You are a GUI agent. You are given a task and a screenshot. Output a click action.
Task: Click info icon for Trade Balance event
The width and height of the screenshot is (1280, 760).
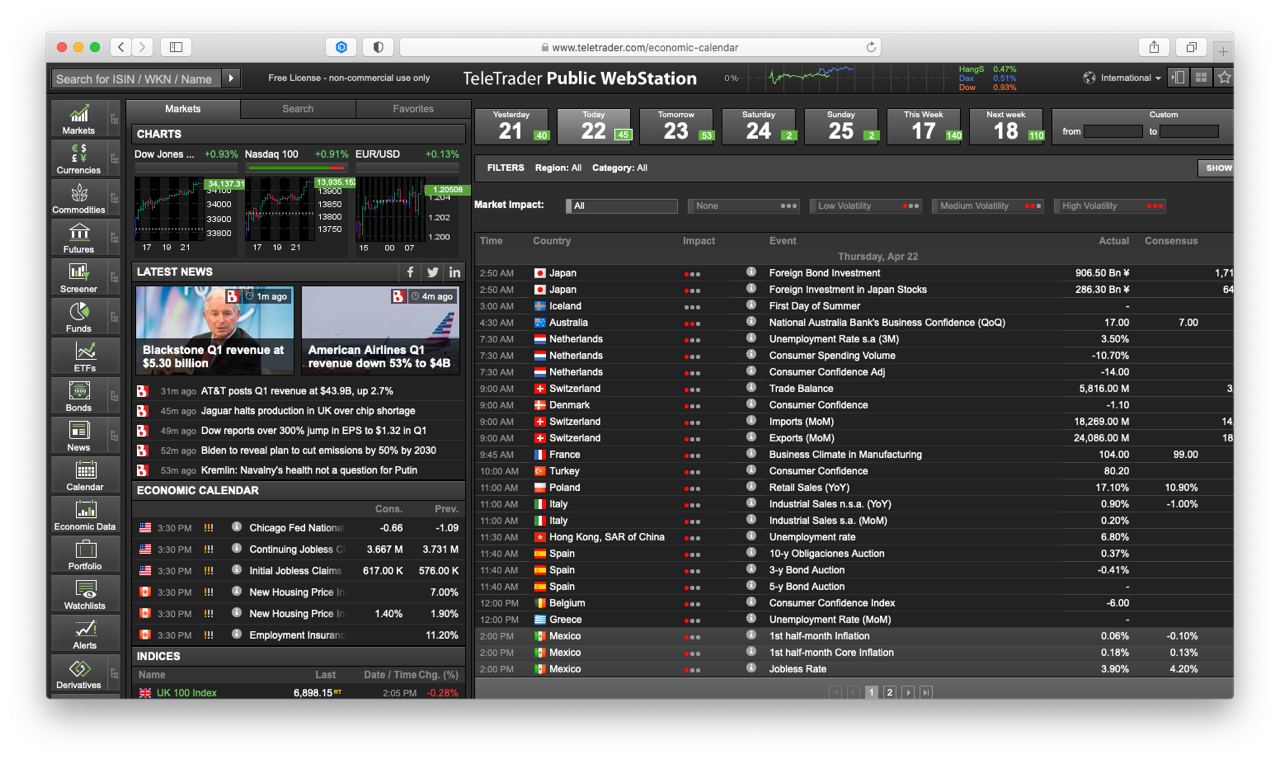pyautogui.click(x=751, y=388)
